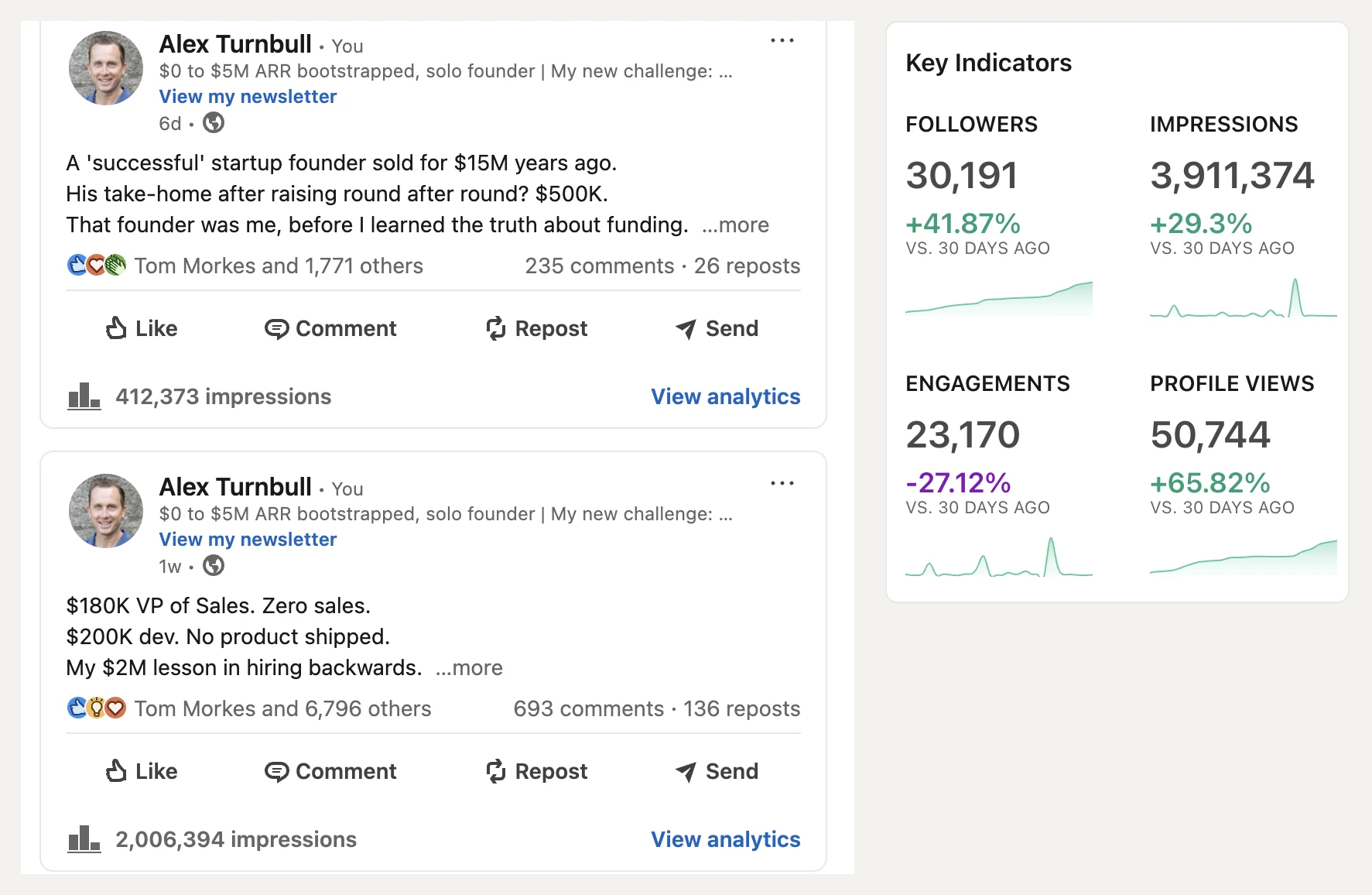This screenshot has width=1372, height=895.
Task: Comment on the post with 2,006,394 impressions
Action: coord(330,771)
